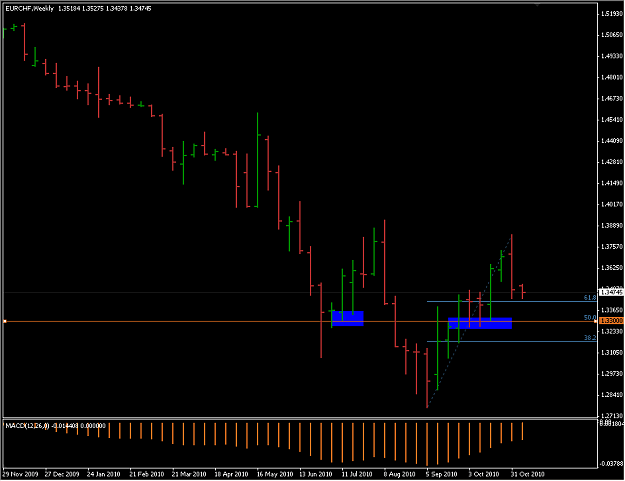Click the 29 Nov 2009 date label

20,474
